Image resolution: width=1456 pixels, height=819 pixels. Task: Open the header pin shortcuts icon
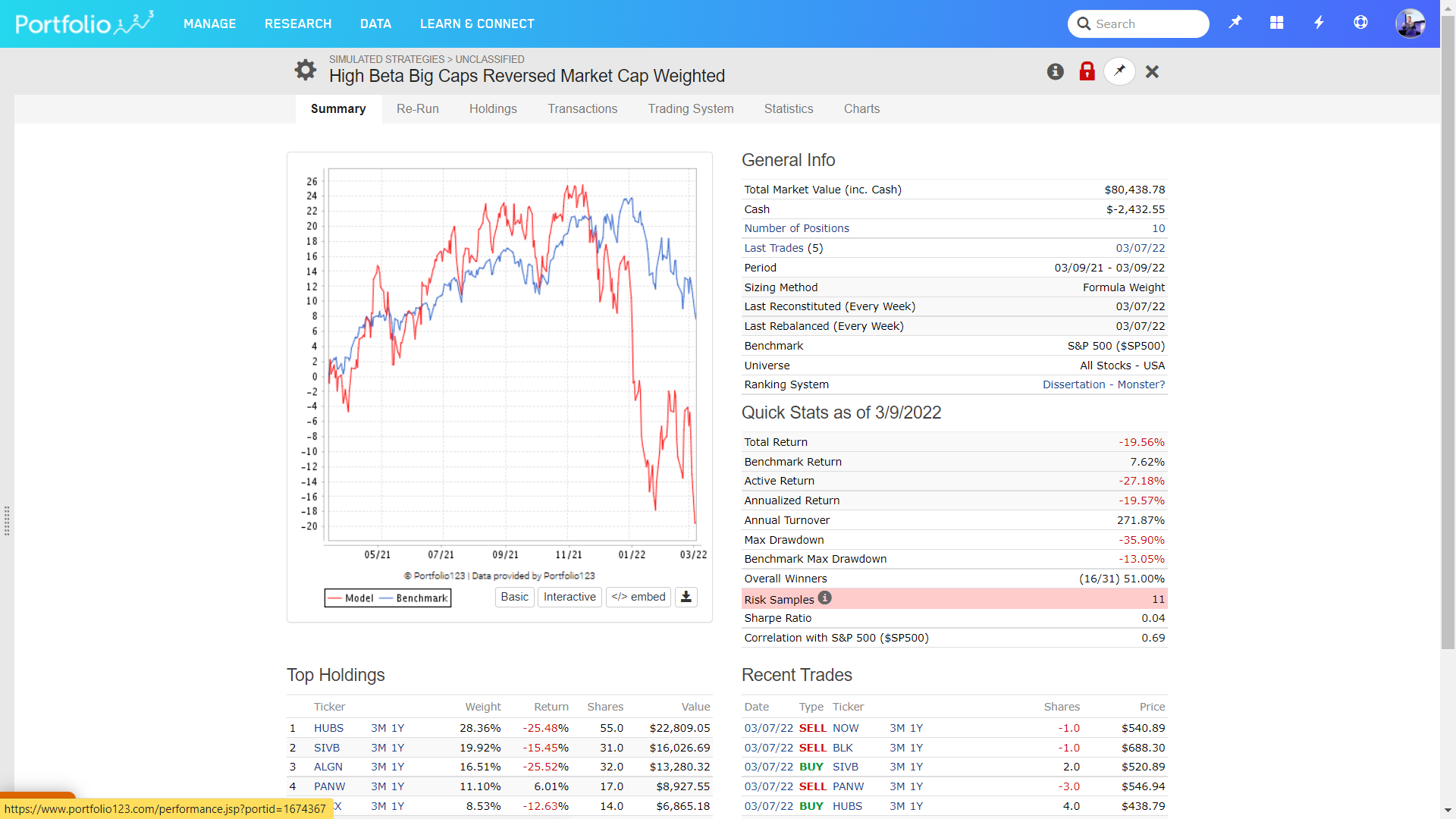1235,23
